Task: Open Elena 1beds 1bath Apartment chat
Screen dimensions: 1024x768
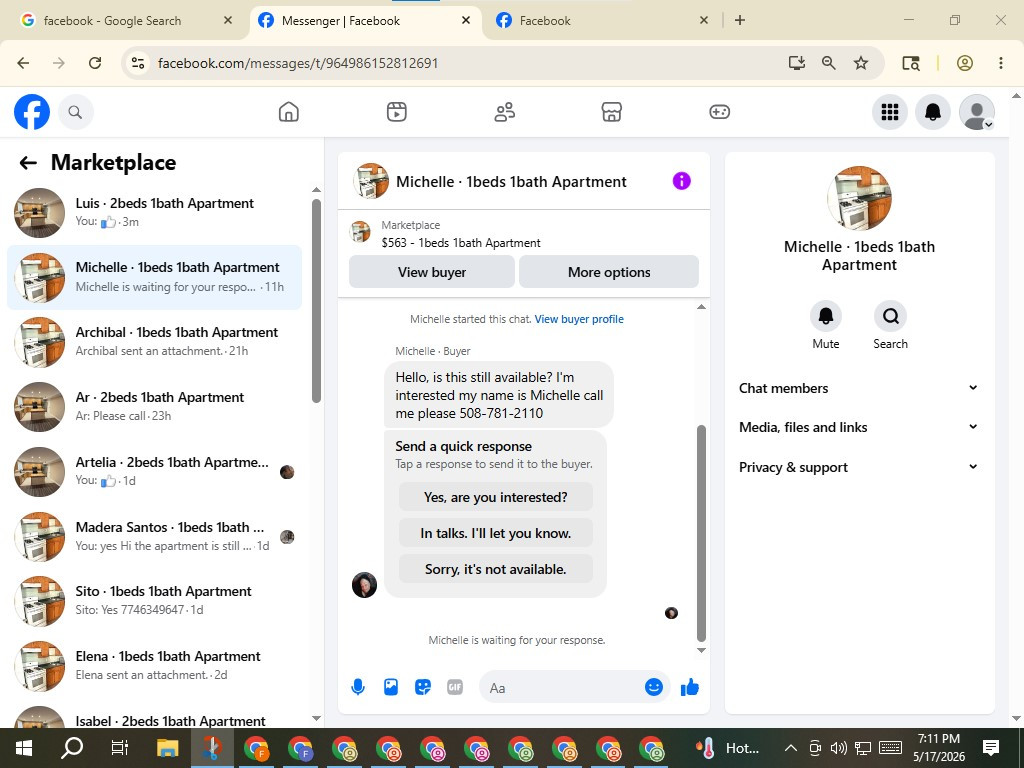Action: (155, 665)
